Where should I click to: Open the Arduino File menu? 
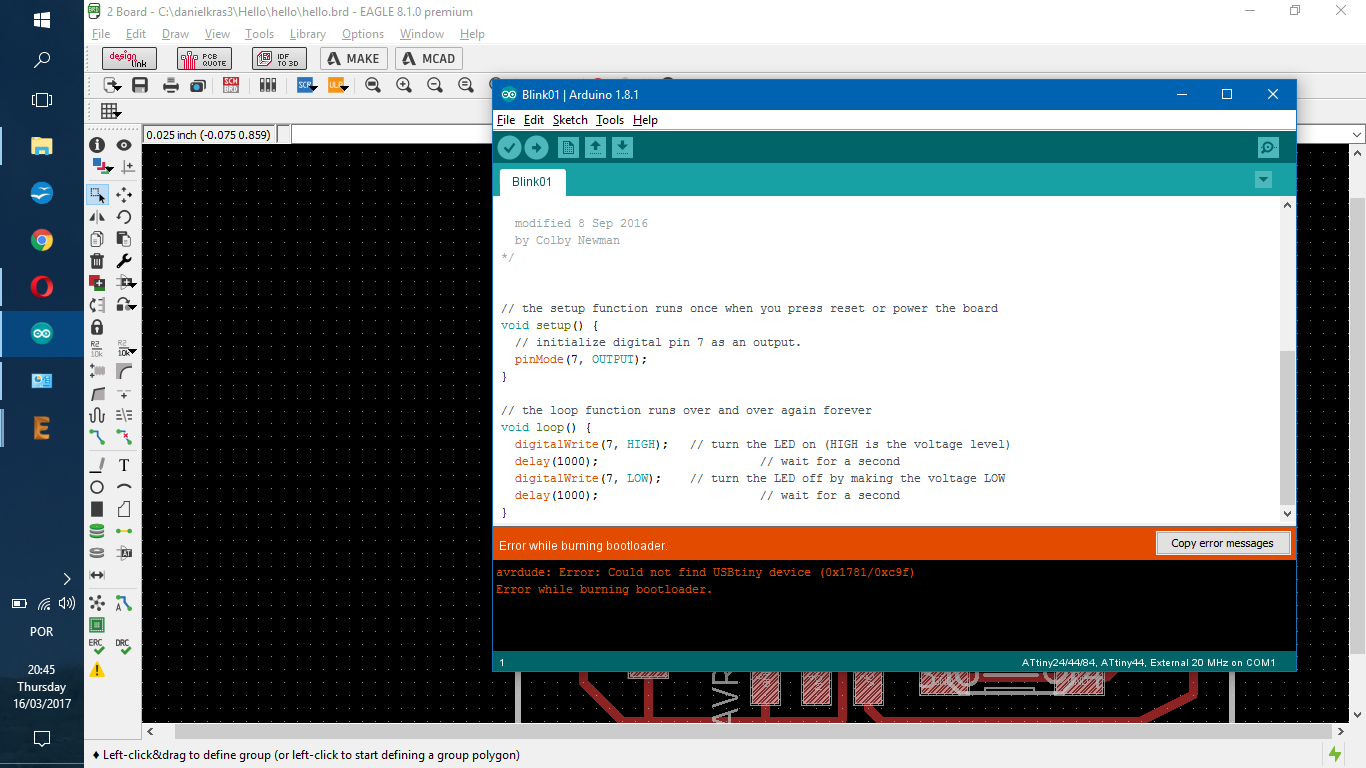point(506,120)
